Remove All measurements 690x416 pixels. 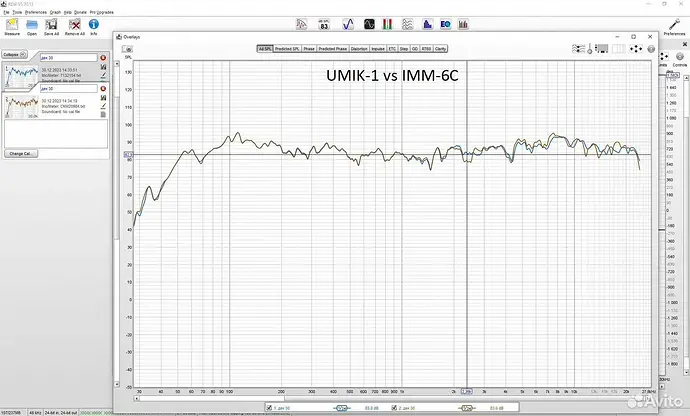pyautogui.click(x=74, y=26)
